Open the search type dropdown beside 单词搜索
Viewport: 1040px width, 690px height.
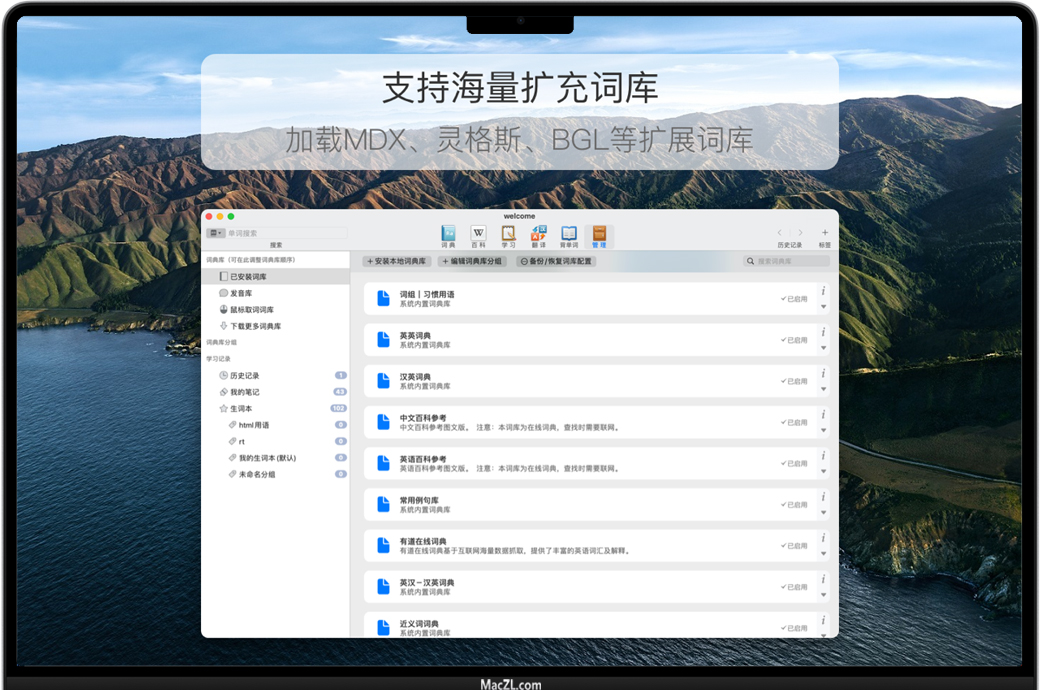pyautogui.click(x=215, y=233)
